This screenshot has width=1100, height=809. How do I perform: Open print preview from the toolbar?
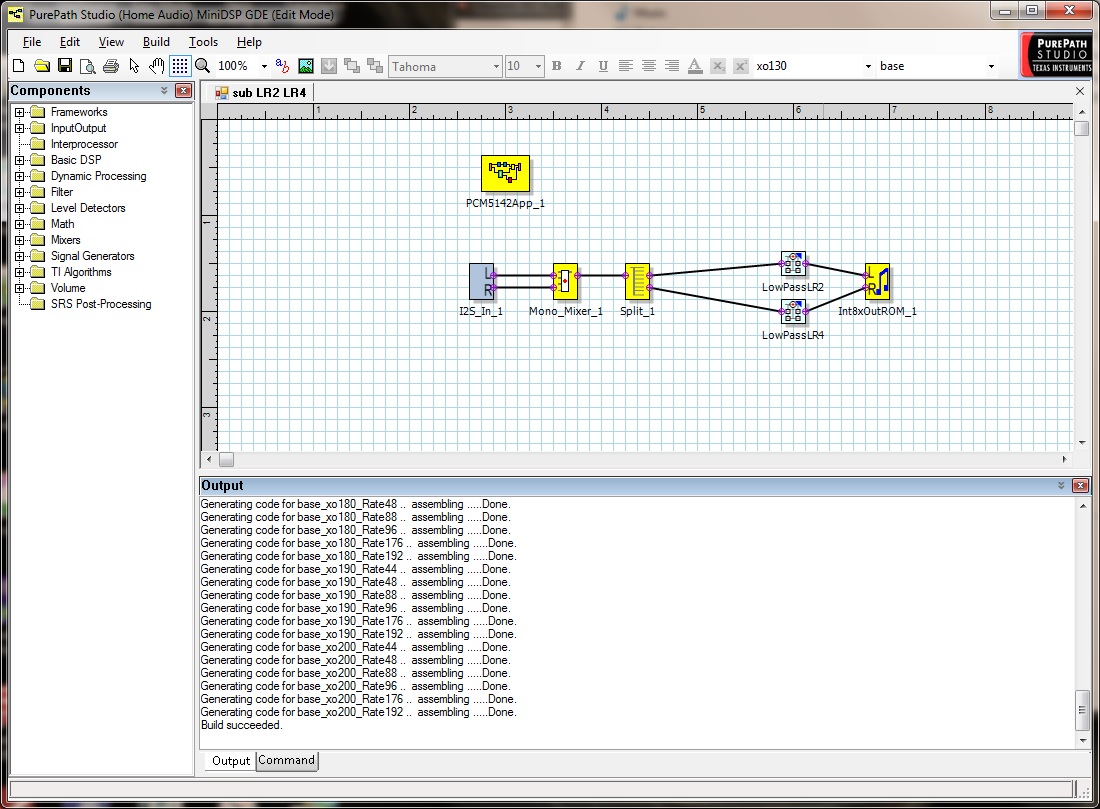(88, 66)
